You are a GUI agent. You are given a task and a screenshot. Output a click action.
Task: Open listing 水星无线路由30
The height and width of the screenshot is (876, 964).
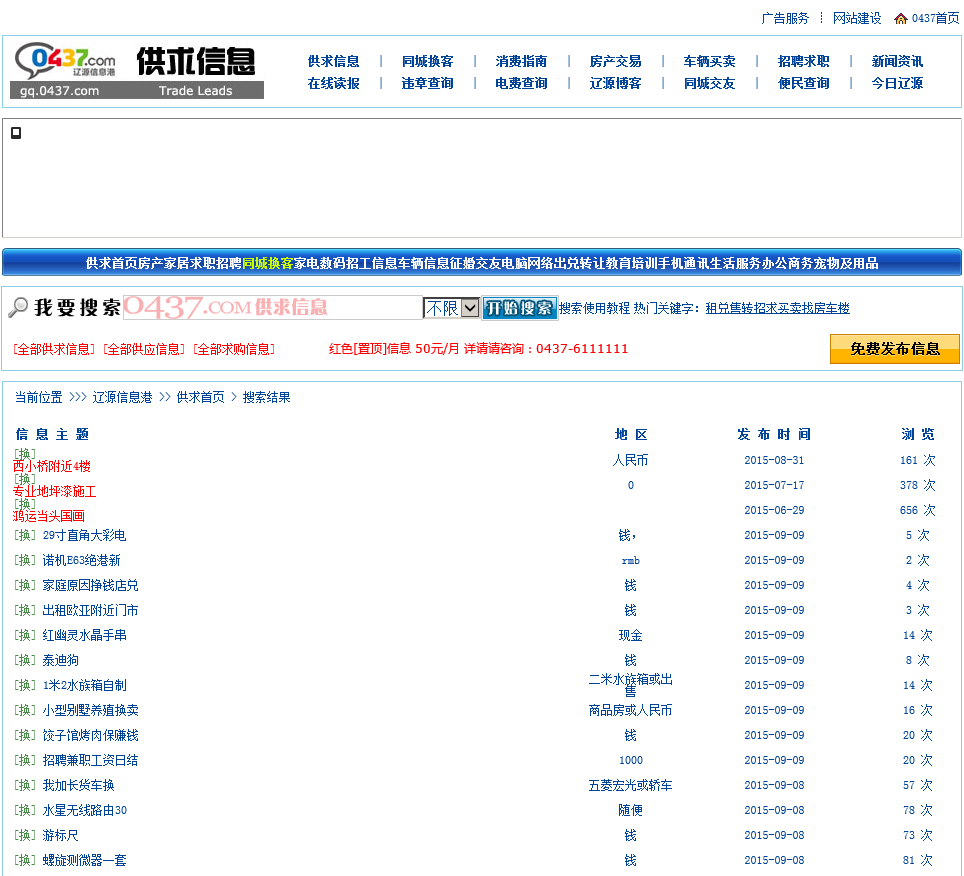[x=84, y=810]
